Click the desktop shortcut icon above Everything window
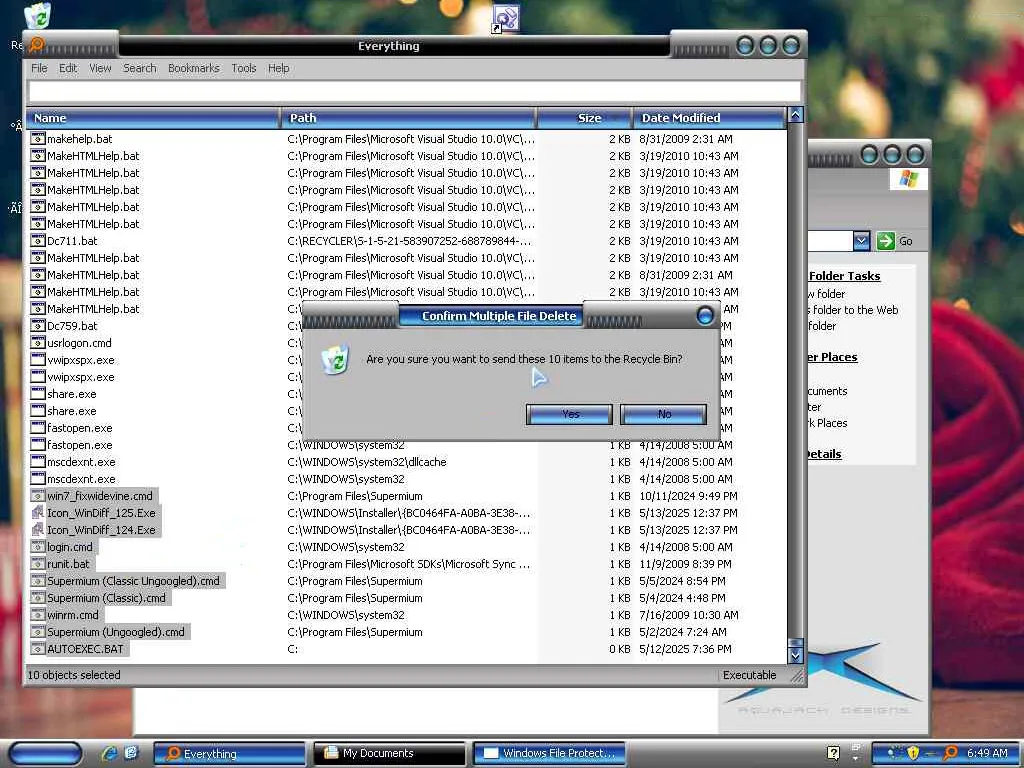 point(505,18)
